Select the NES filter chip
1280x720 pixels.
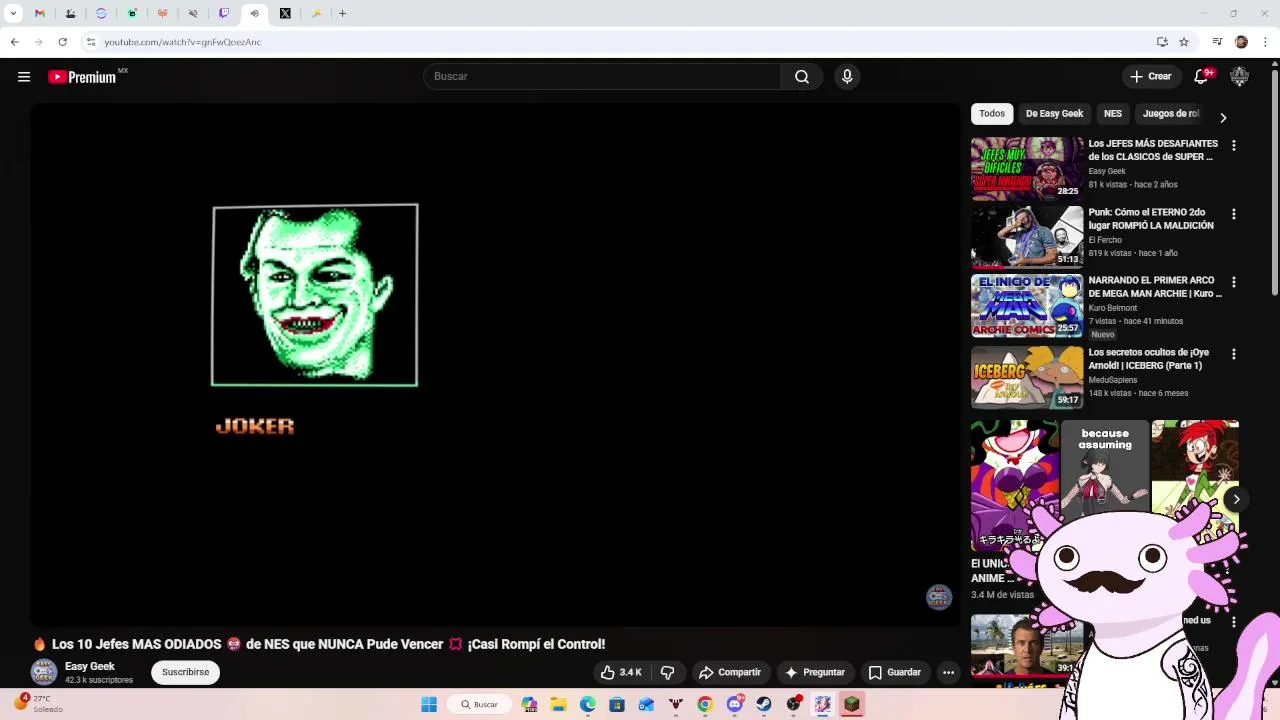pos(1113,114)
